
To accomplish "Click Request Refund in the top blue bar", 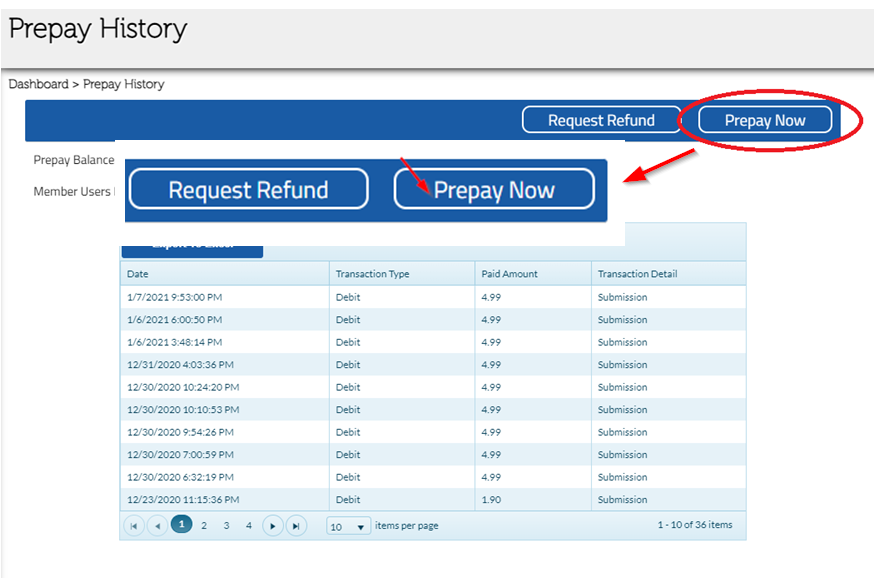I will (x=601, y=120).
